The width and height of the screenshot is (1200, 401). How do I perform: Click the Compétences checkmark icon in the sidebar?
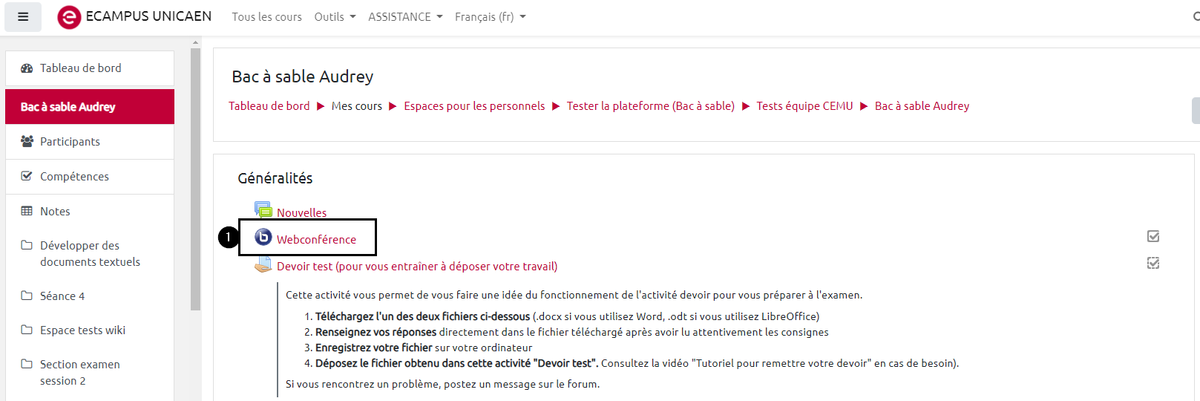[27, 176]
